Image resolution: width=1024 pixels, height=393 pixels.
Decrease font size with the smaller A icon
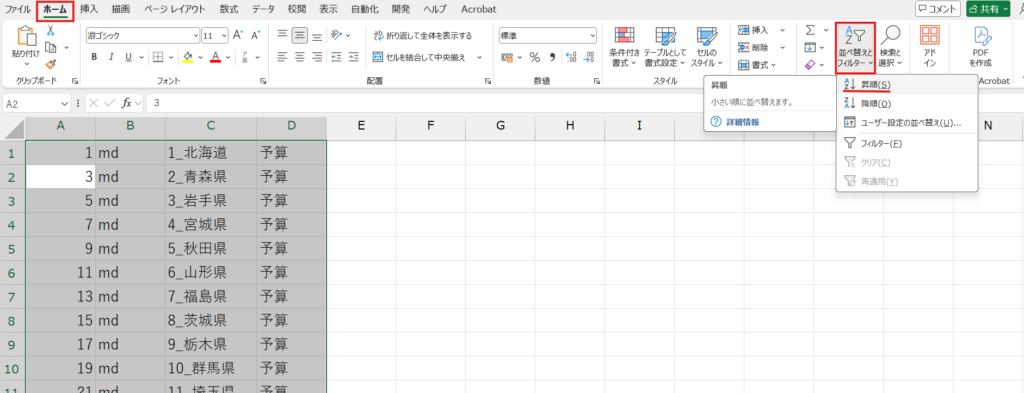(255, 35)
